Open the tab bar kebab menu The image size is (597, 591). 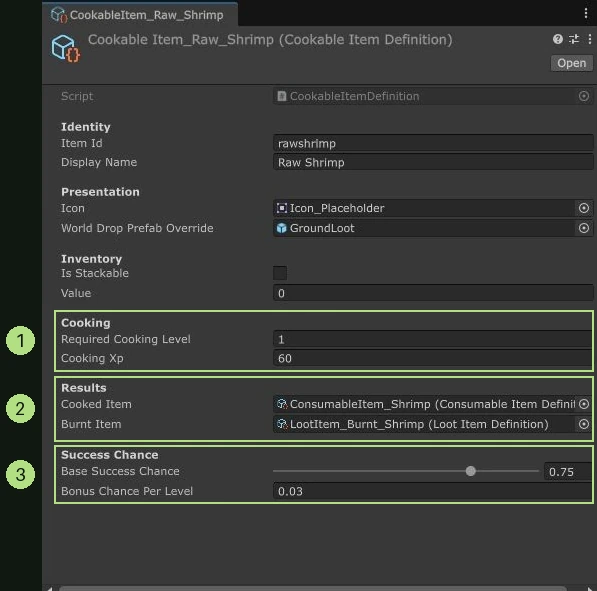(x=586, y=13)
